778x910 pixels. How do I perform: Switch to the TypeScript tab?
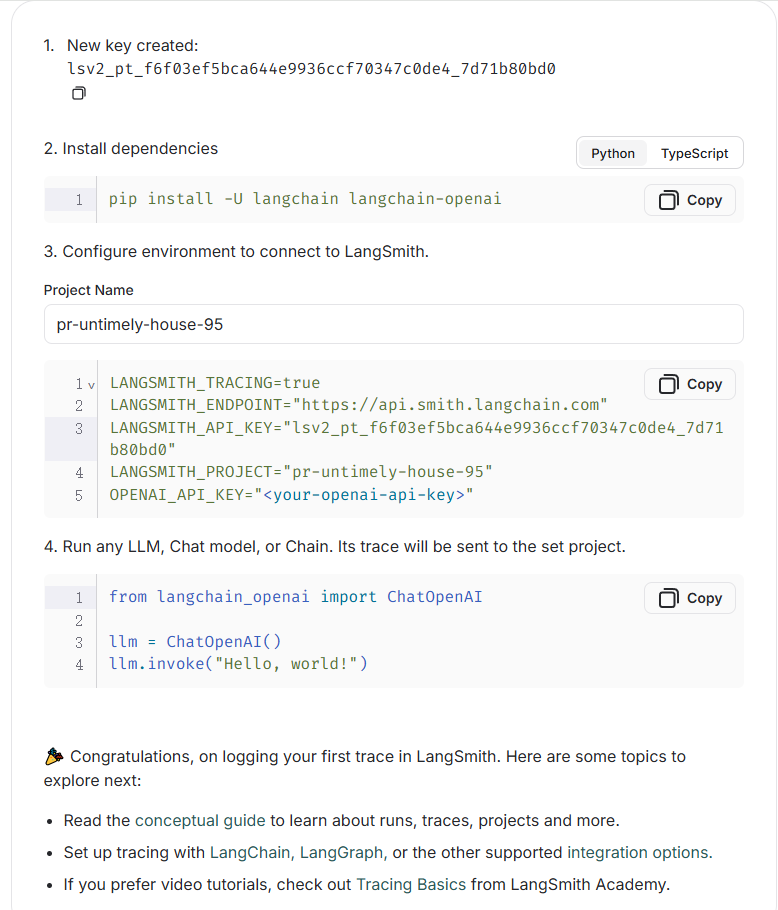pyautogui.click(x=694, y=153)
